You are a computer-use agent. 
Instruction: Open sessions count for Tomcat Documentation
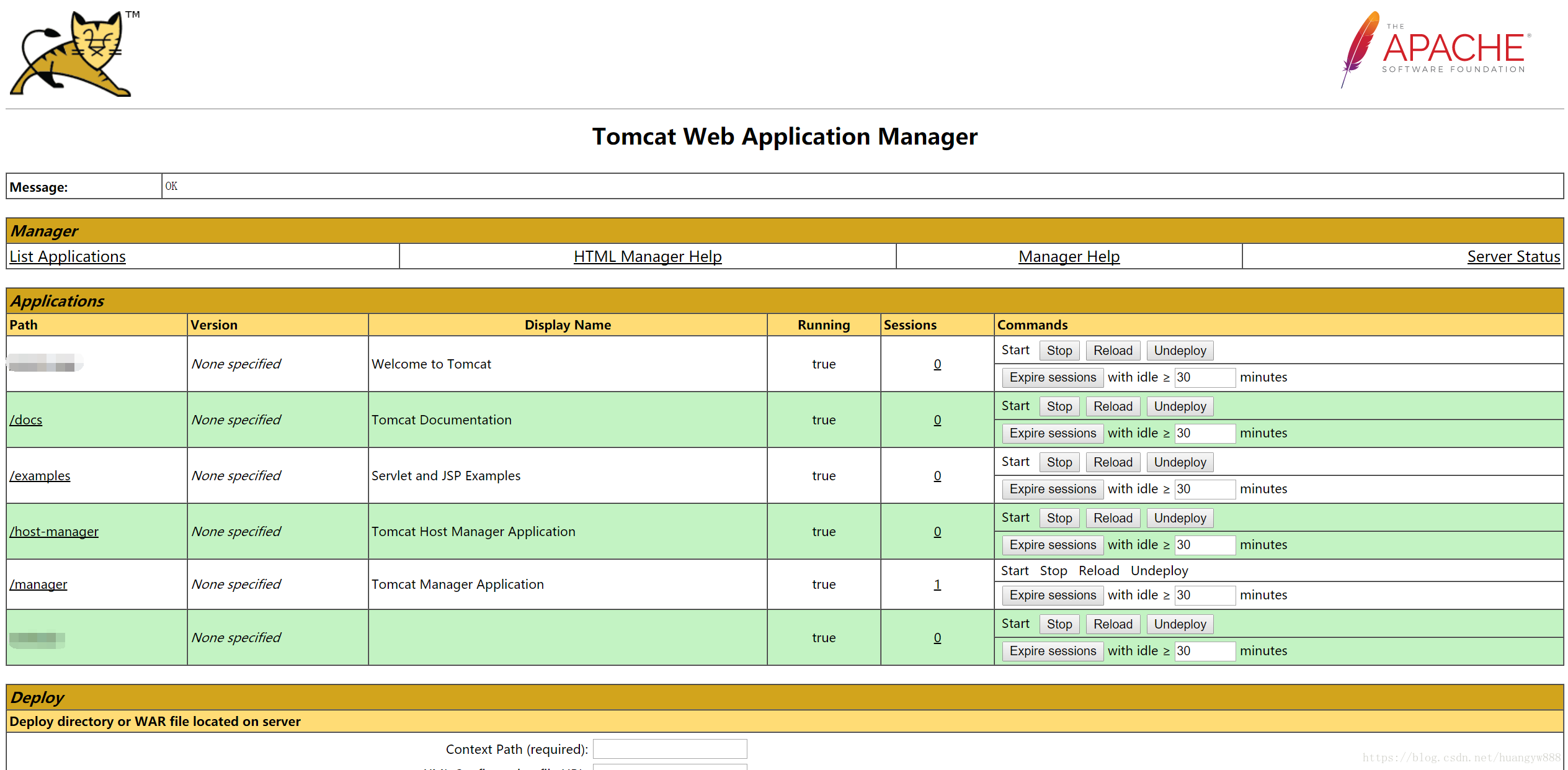click(937, 420)
